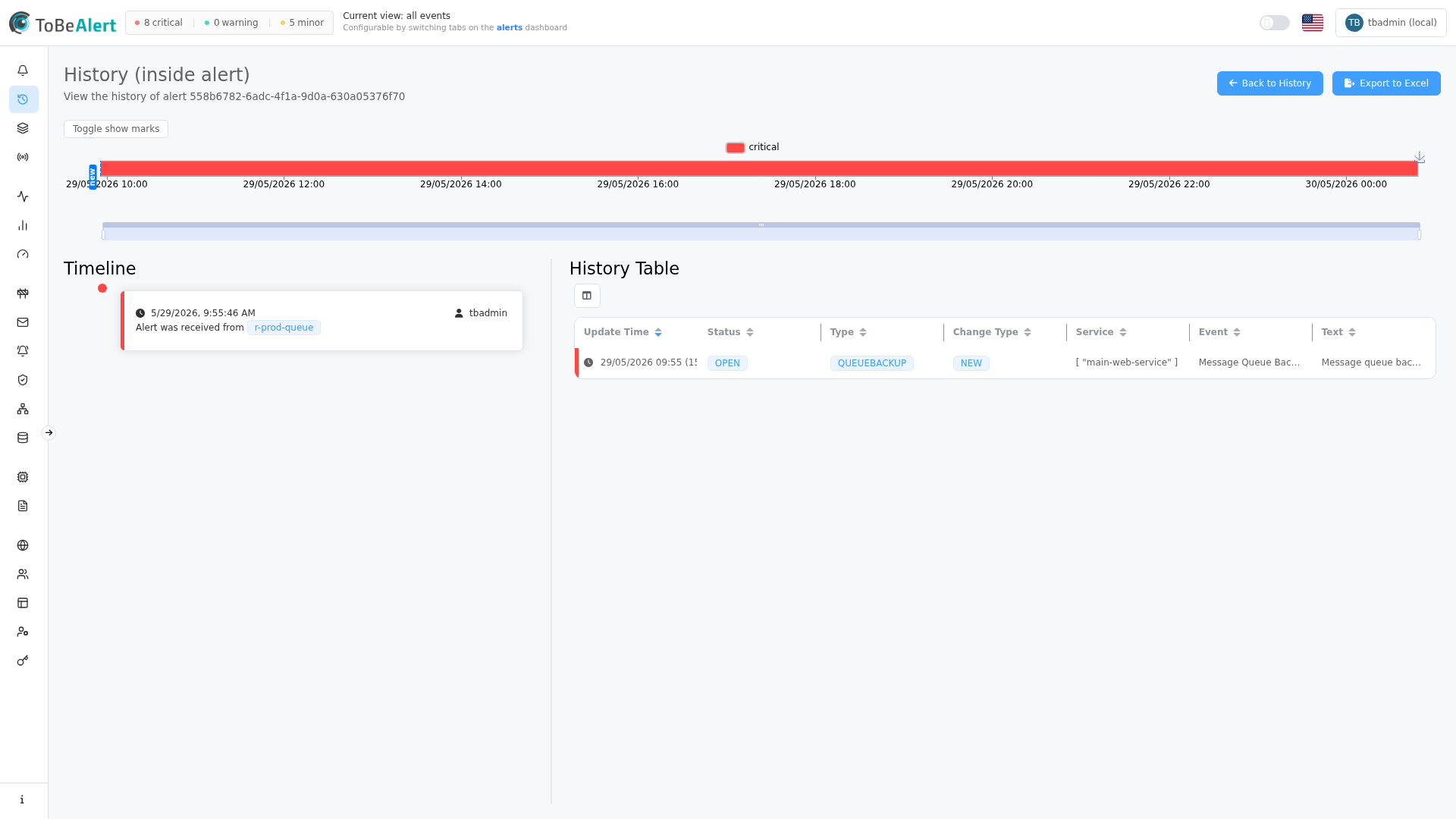Click the NEW change type badge
Screen dimensions: 1456x819
pyautogui.click(x=971, y=363)
